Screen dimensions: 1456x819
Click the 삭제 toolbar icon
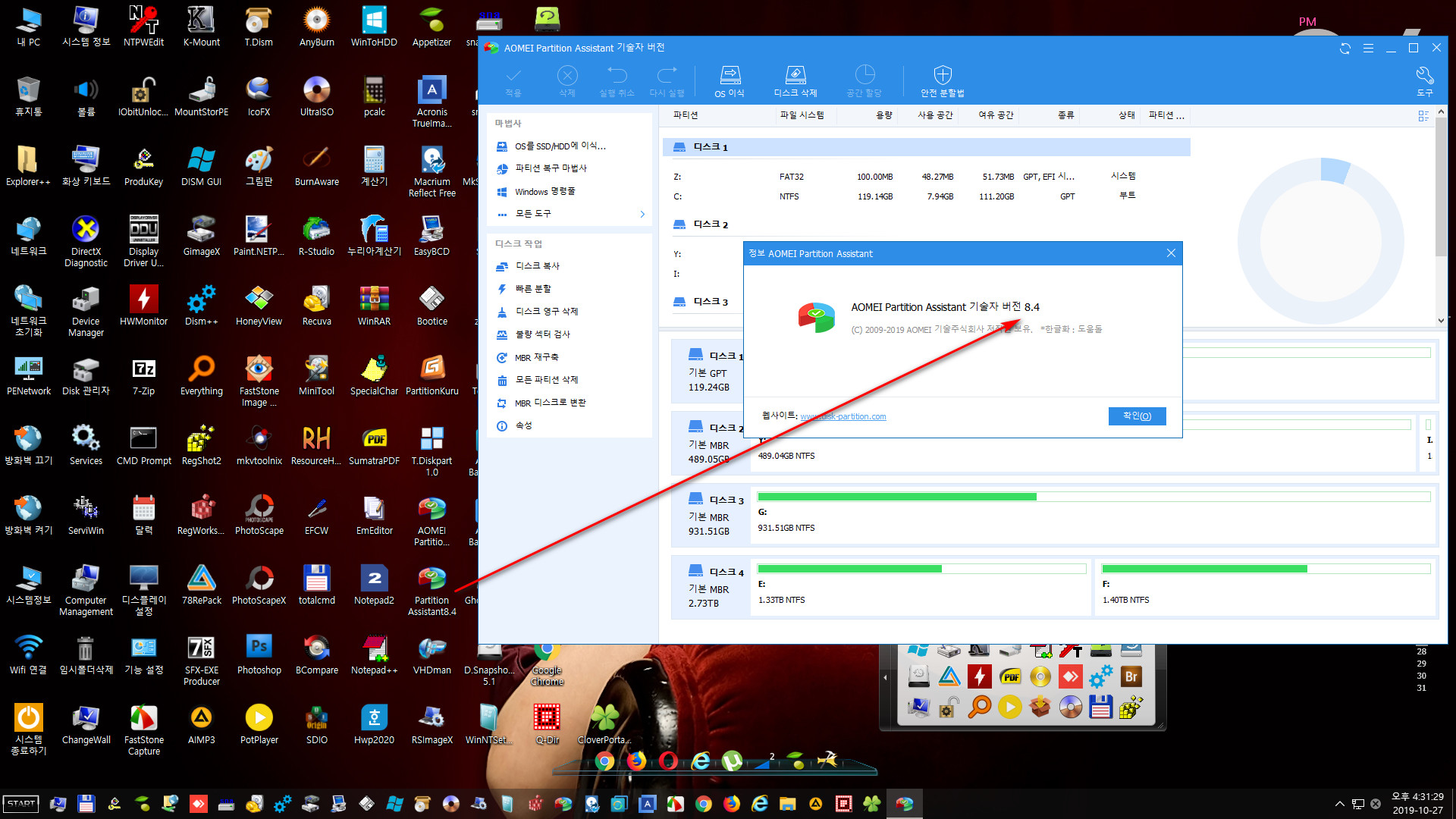(567, 81)
